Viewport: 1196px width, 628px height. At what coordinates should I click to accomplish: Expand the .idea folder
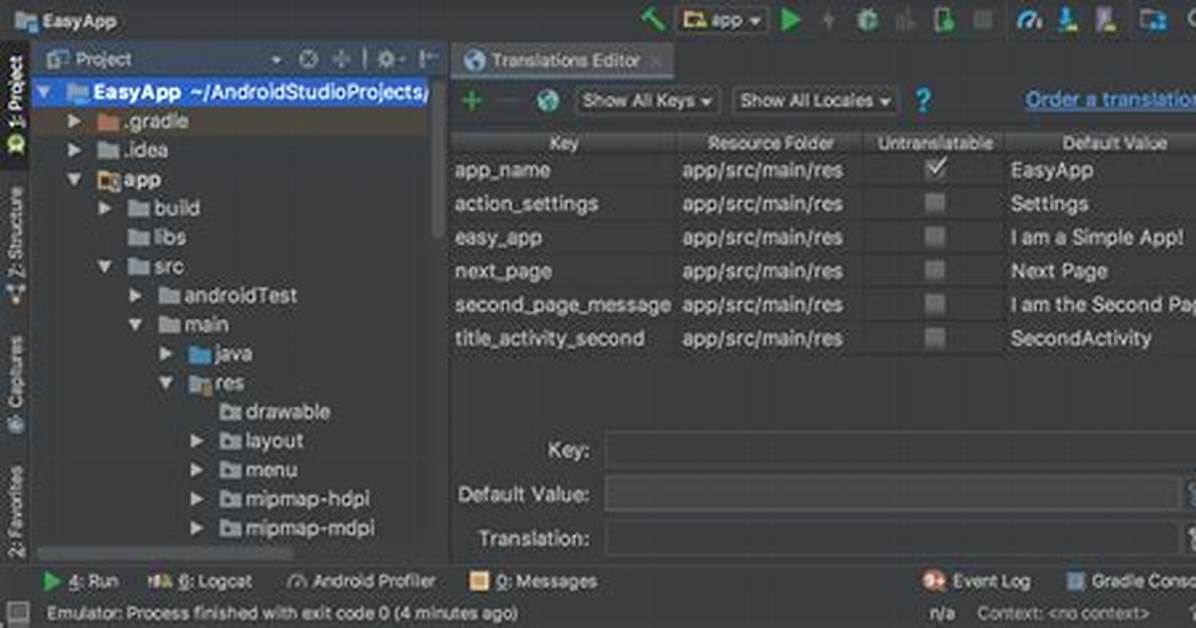click(x=74, y=150)
